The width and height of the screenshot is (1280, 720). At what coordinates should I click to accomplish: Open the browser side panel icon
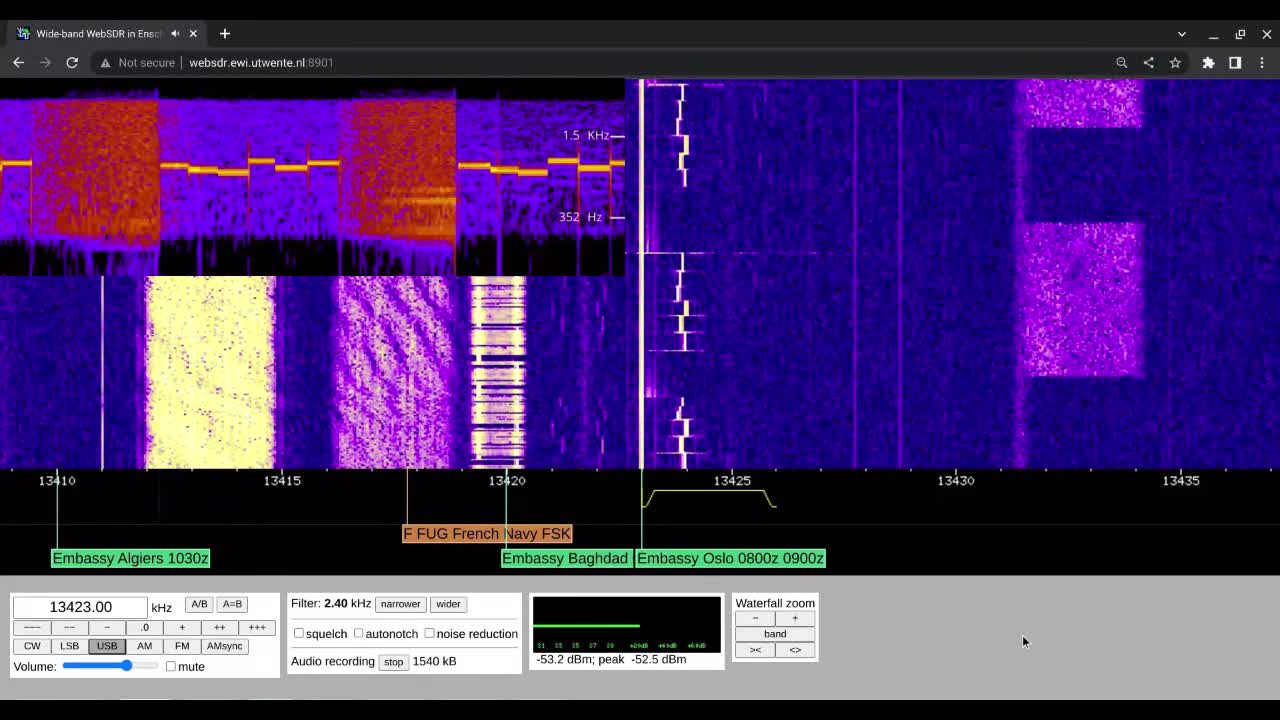(x=1235, y=62)
